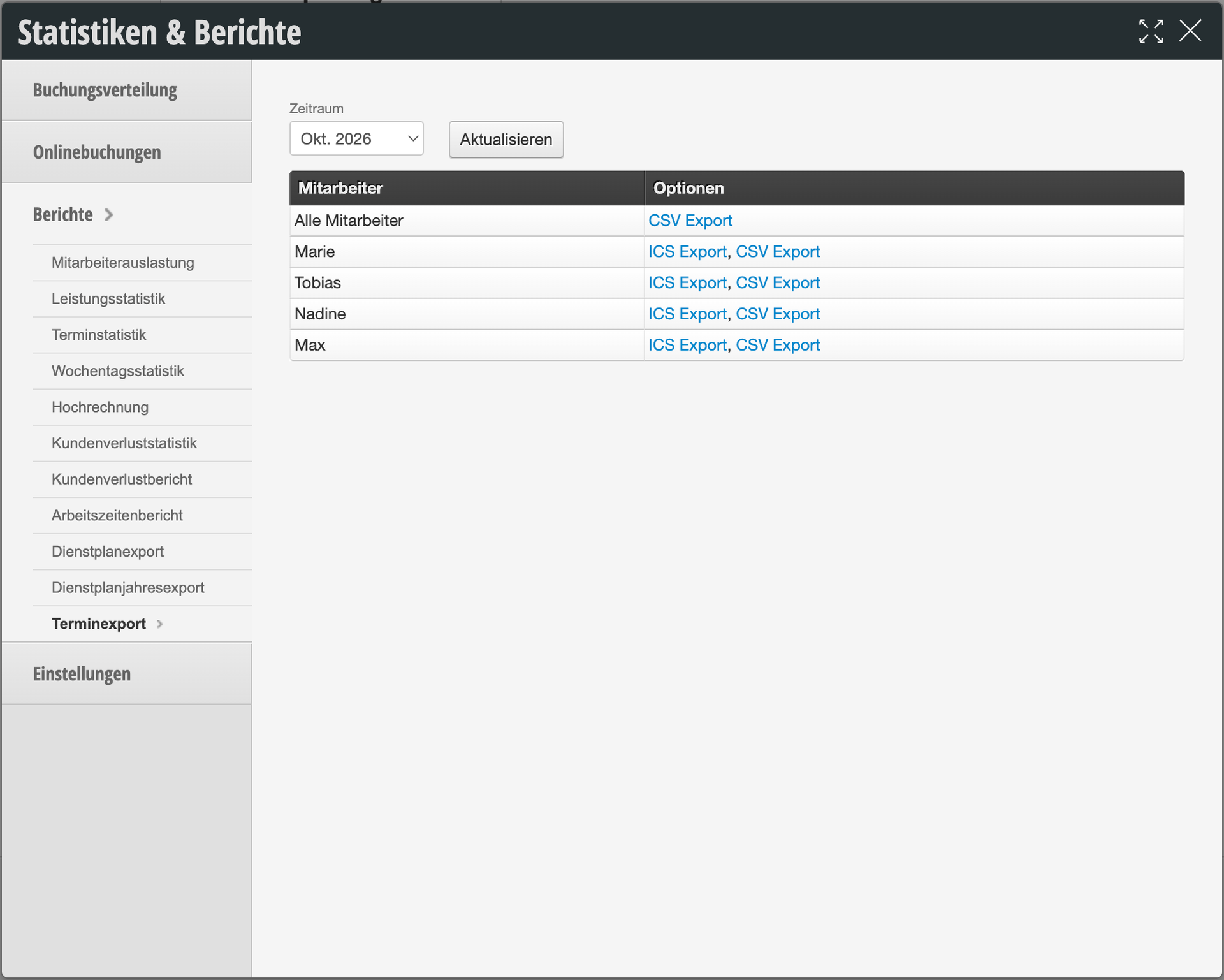The width and height of the screenshot is (1224, 980).
Task: Close the Statistiken & Berichte dialog
Action: point(1190,31)
